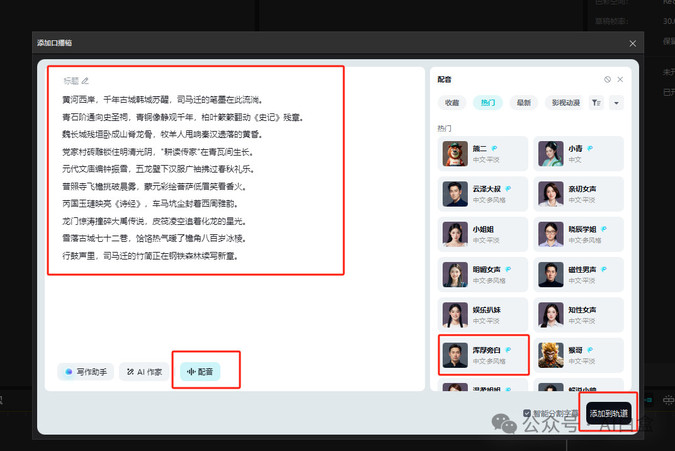Choose the 猴哥 monkey voice avatar
This screenshot has width=675, height=451.
tap(550, 354)
